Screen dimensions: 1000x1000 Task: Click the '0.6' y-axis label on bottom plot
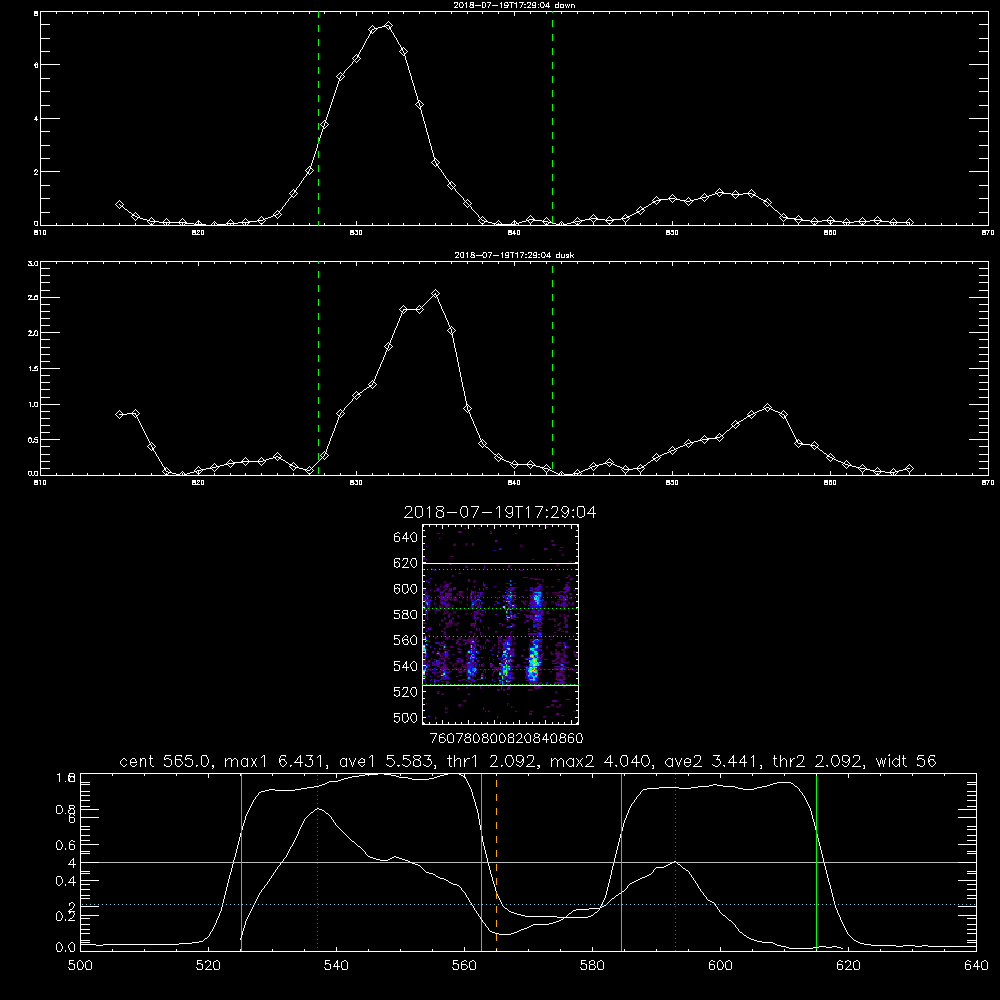65,845
